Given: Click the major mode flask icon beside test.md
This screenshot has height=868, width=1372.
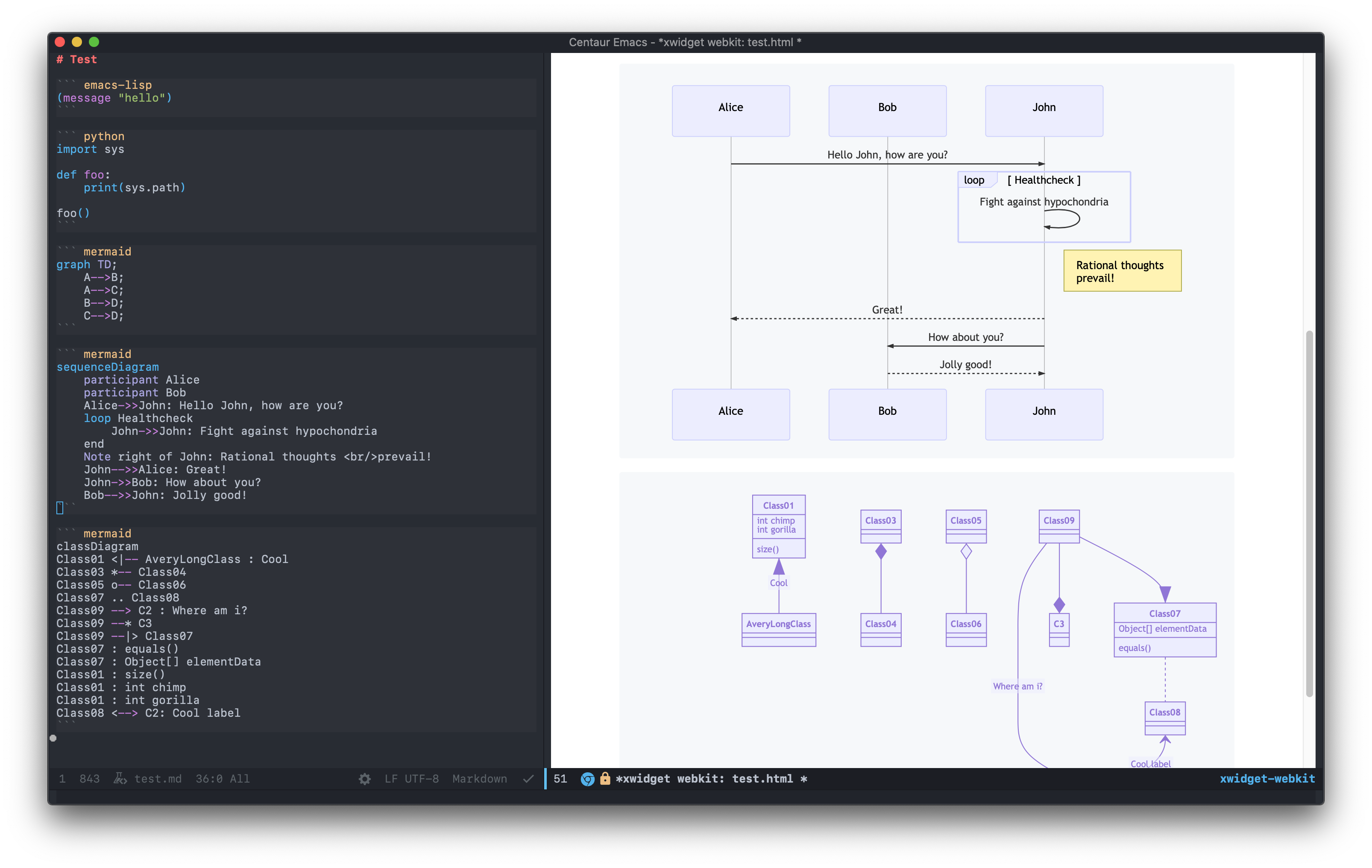Looking at the screenshot, I should click(x=120, y=779).
